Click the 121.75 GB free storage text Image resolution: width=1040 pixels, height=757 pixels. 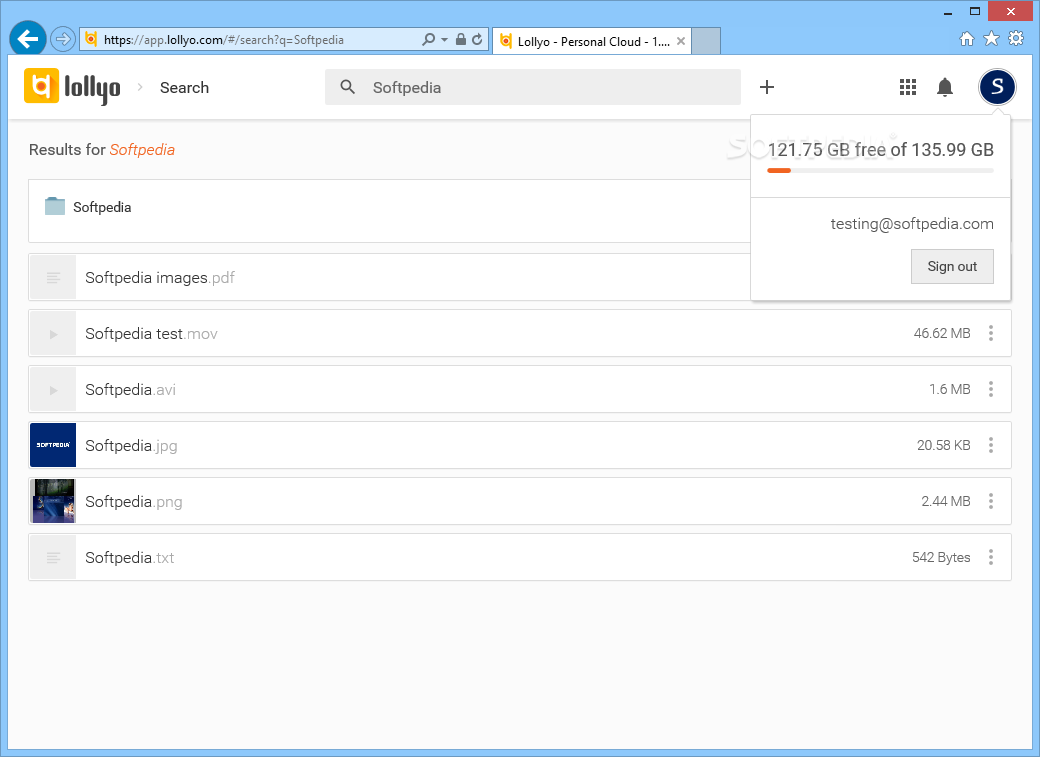point(880,150)
